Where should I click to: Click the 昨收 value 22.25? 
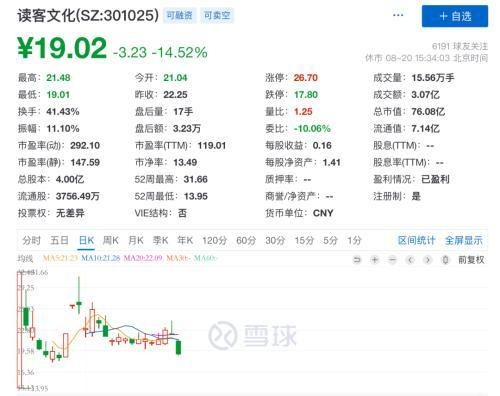point(175,95)
